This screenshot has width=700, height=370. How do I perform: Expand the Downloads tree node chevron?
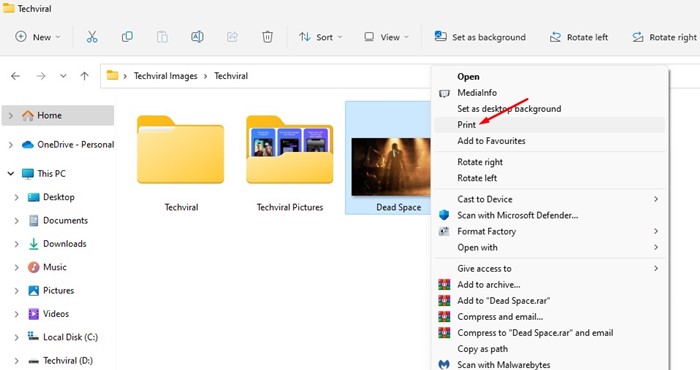[17, 244]
